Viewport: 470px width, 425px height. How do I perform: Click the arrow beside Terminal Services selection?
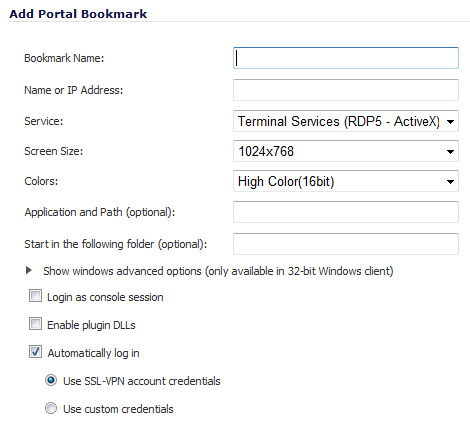(x=450, y=122)
